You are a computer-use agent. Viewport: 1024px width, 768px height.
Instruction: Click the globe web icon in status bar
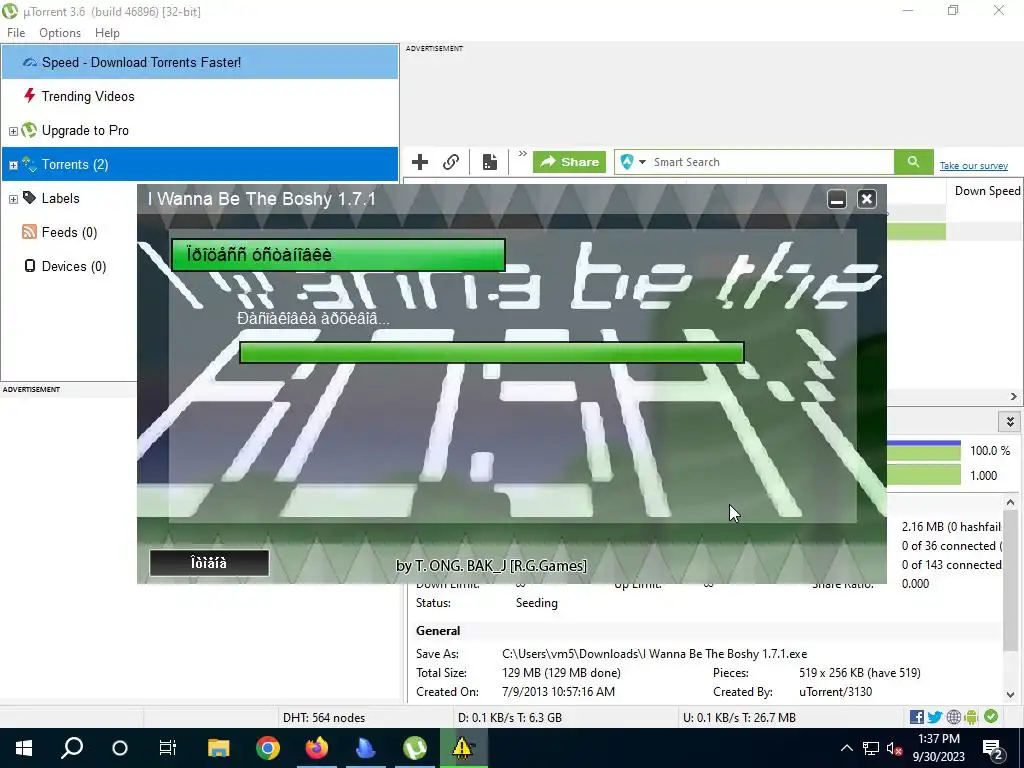click(954, 717)
